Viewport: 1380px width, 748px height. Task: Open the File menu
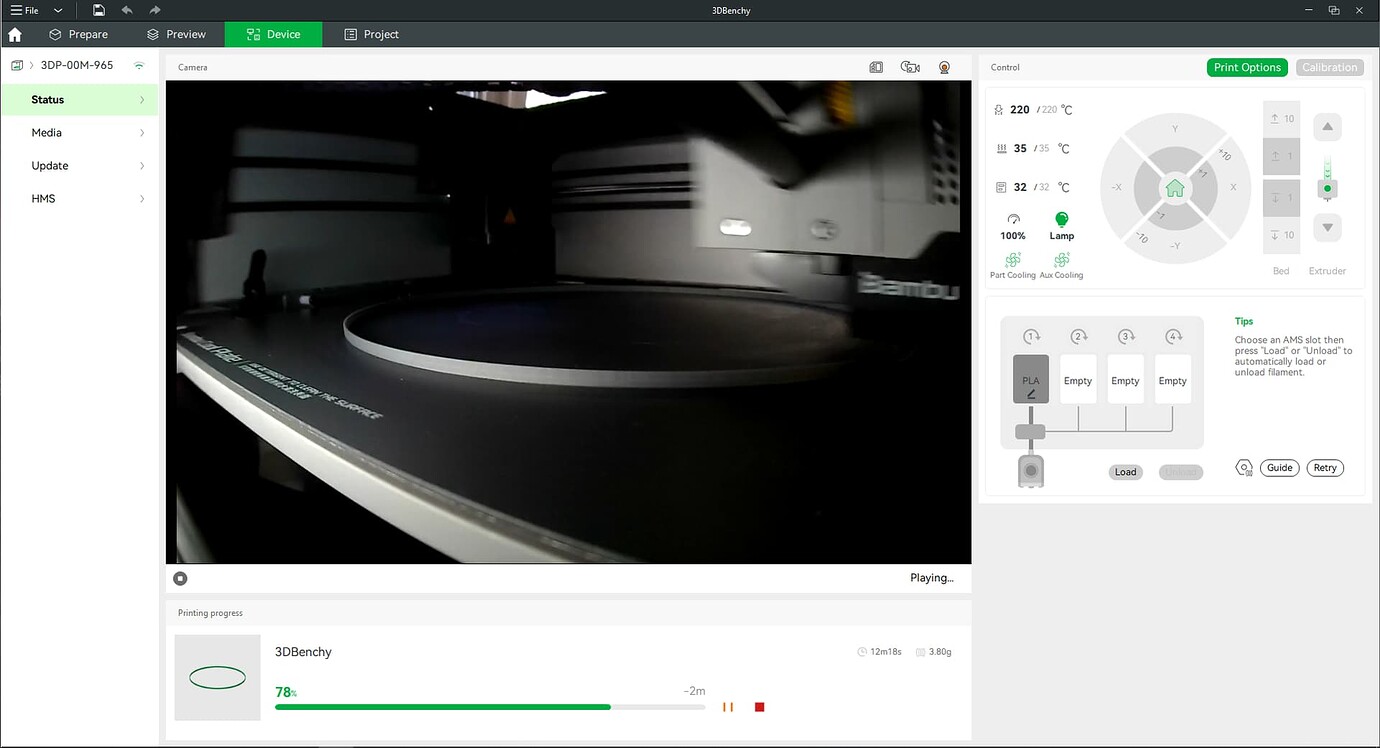click(x=25, y=10)
